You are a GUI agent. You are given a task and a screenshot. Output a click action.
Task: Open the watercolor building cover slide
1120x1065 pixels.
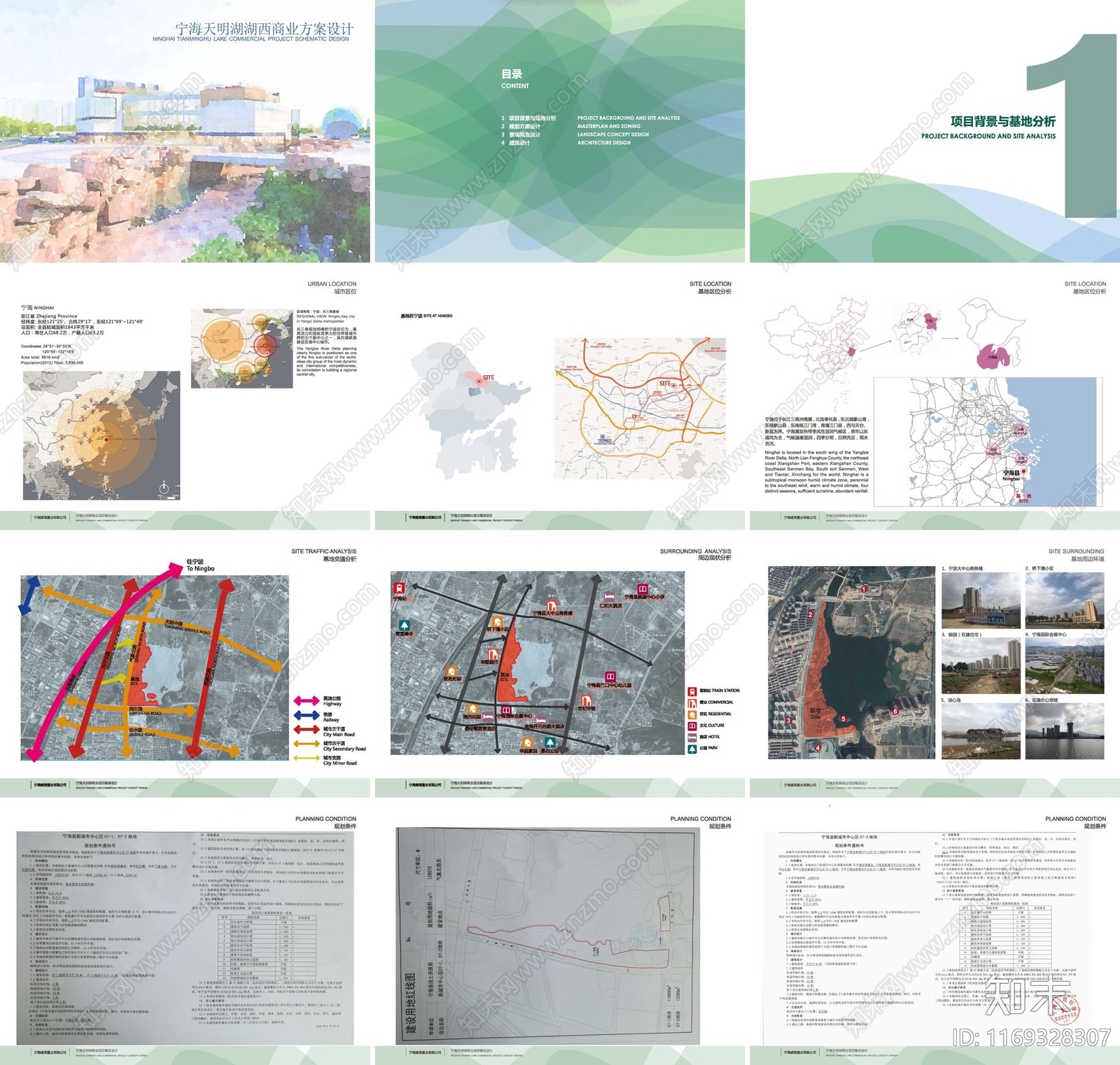(x=185, y=132)
